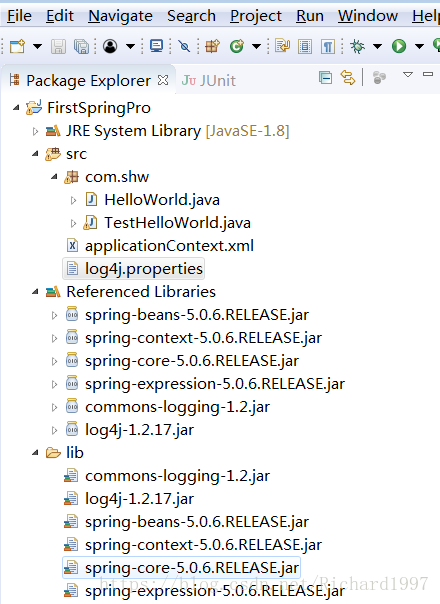440x604 pixels.
Task: Collapse the FirstSpringPro project node
Action: tap(16, 108)
